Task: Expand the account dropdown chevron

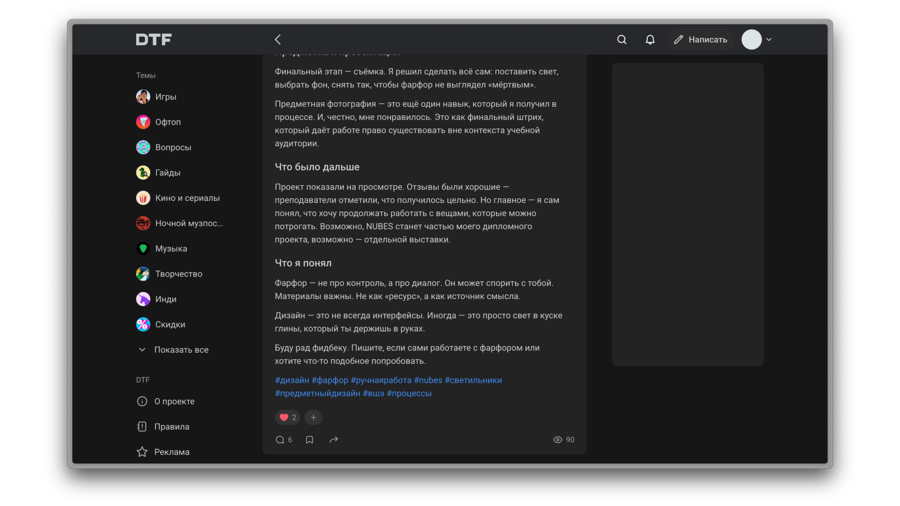Action: (x=769, y=40)
